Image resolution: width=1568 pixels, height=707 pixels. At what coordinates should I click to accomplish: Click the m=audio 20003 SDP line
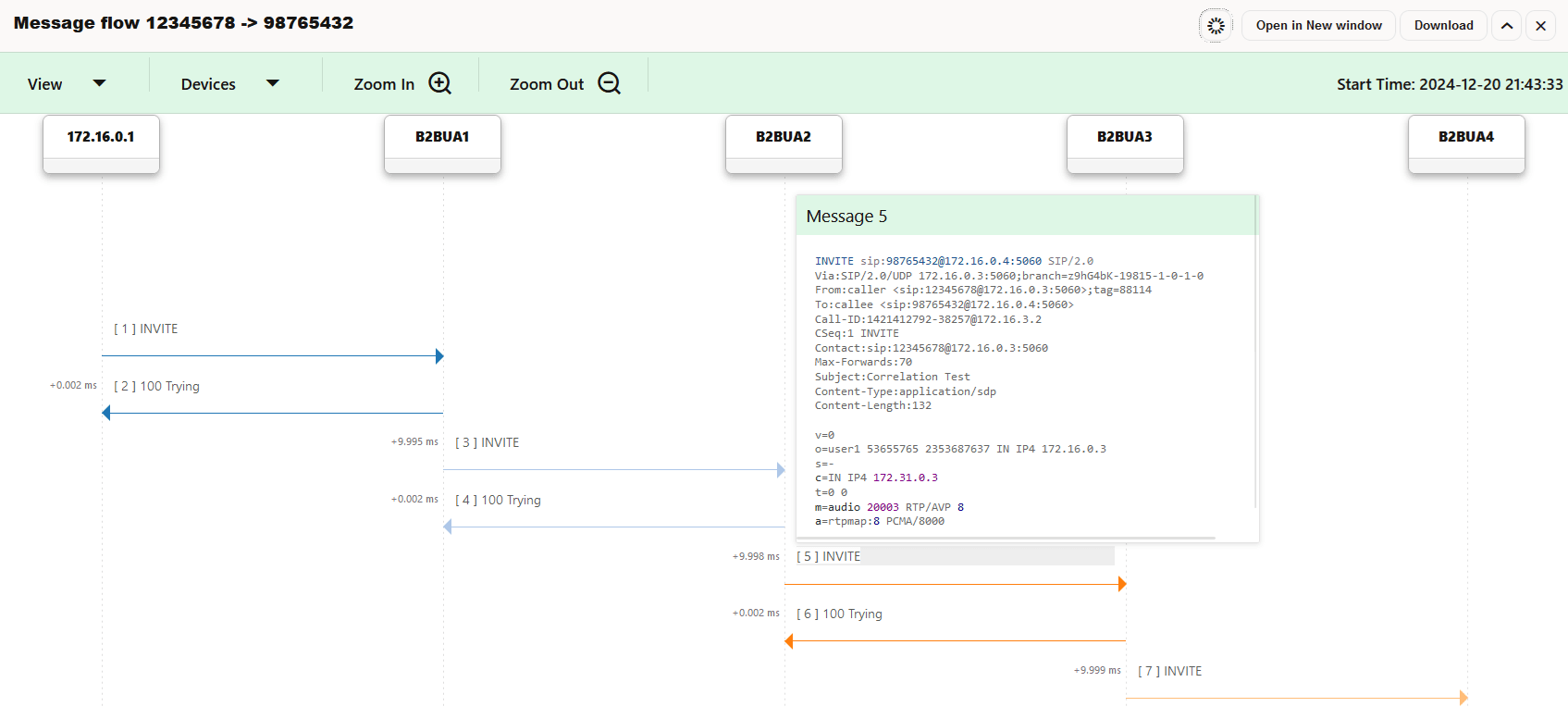tap(889, 507)
